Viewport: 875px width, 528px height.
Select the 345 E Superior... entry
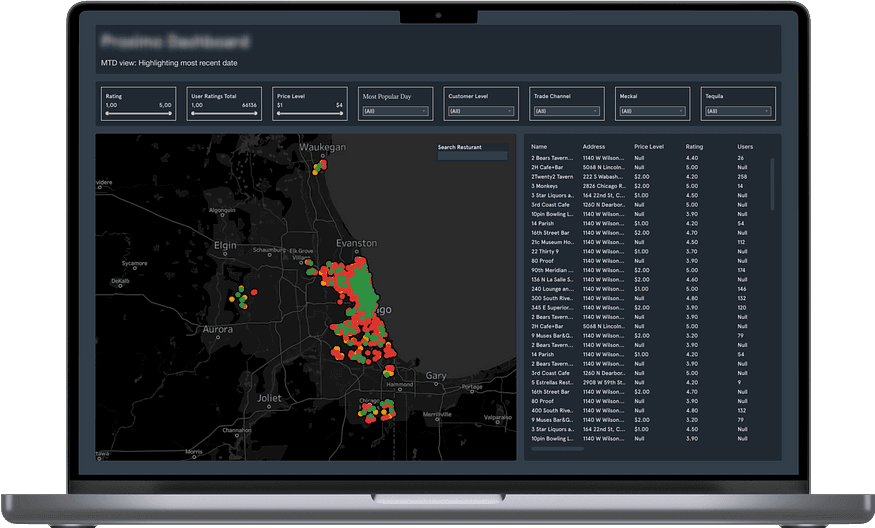pyautogui.click(x=552, y=308)
